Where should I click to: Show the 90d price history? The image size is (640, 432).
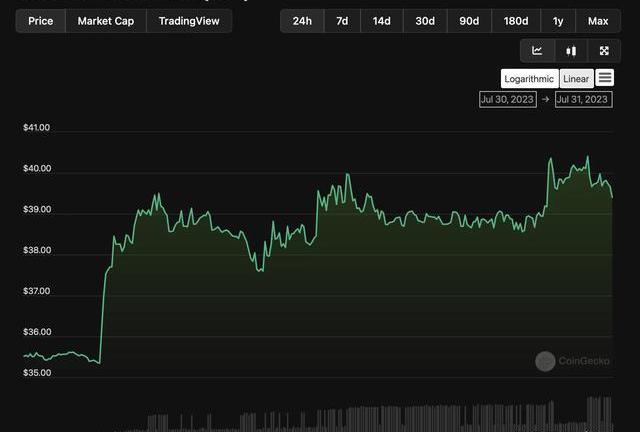click(x=469, y=21)
